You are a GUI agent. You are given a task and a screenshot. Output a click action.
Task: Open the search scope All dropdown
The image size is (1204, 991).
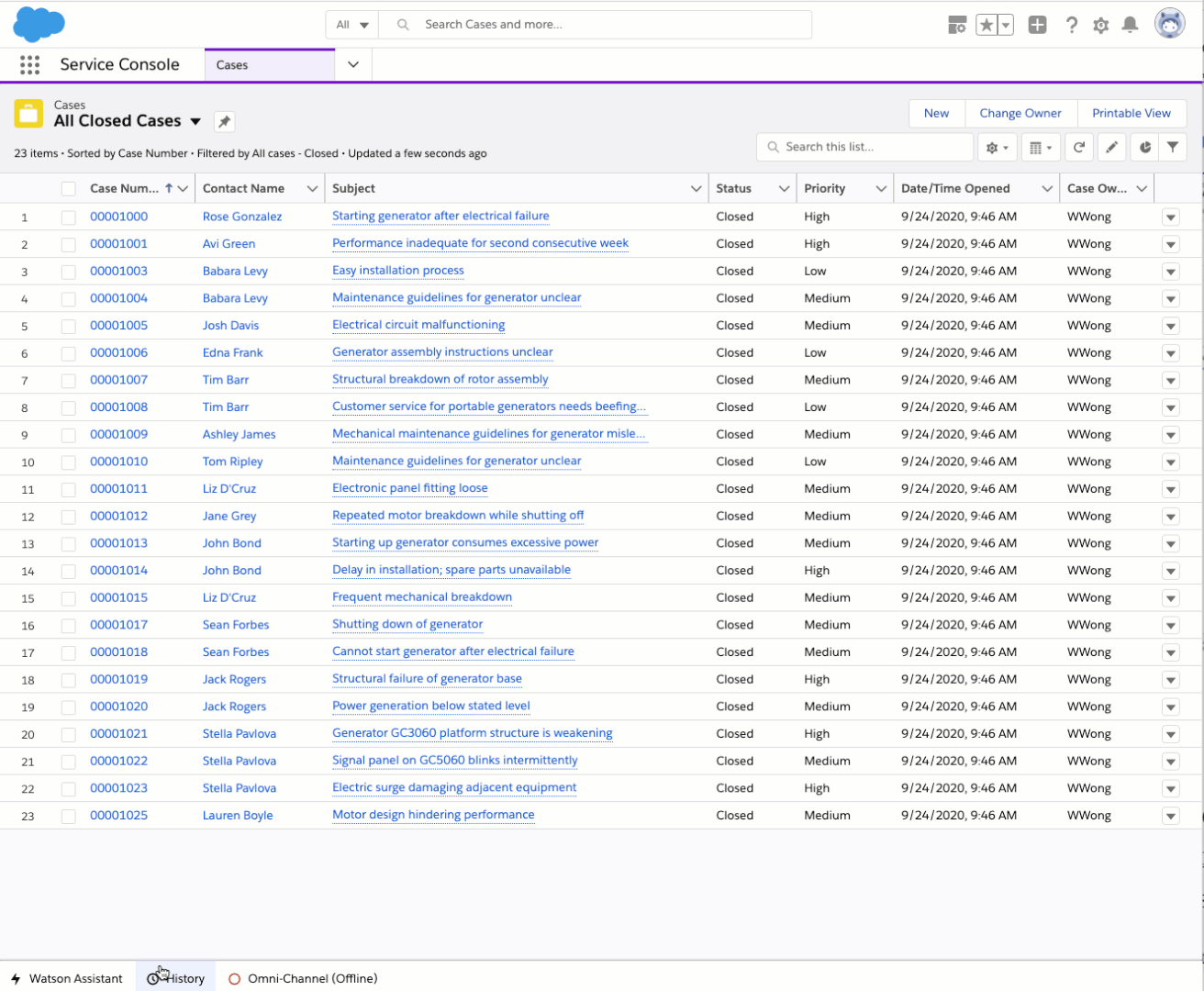tap(352, 25)
